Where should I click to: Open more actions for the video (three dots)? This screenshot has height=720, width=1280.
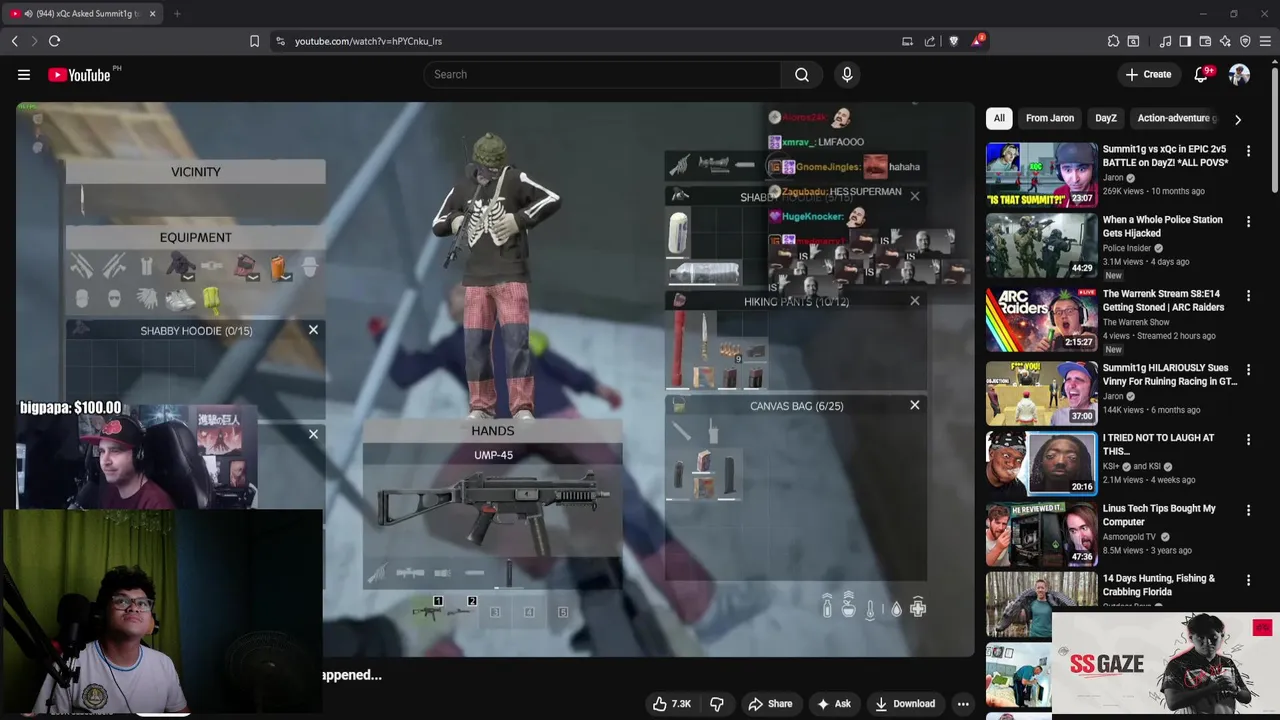coord(963,704)
